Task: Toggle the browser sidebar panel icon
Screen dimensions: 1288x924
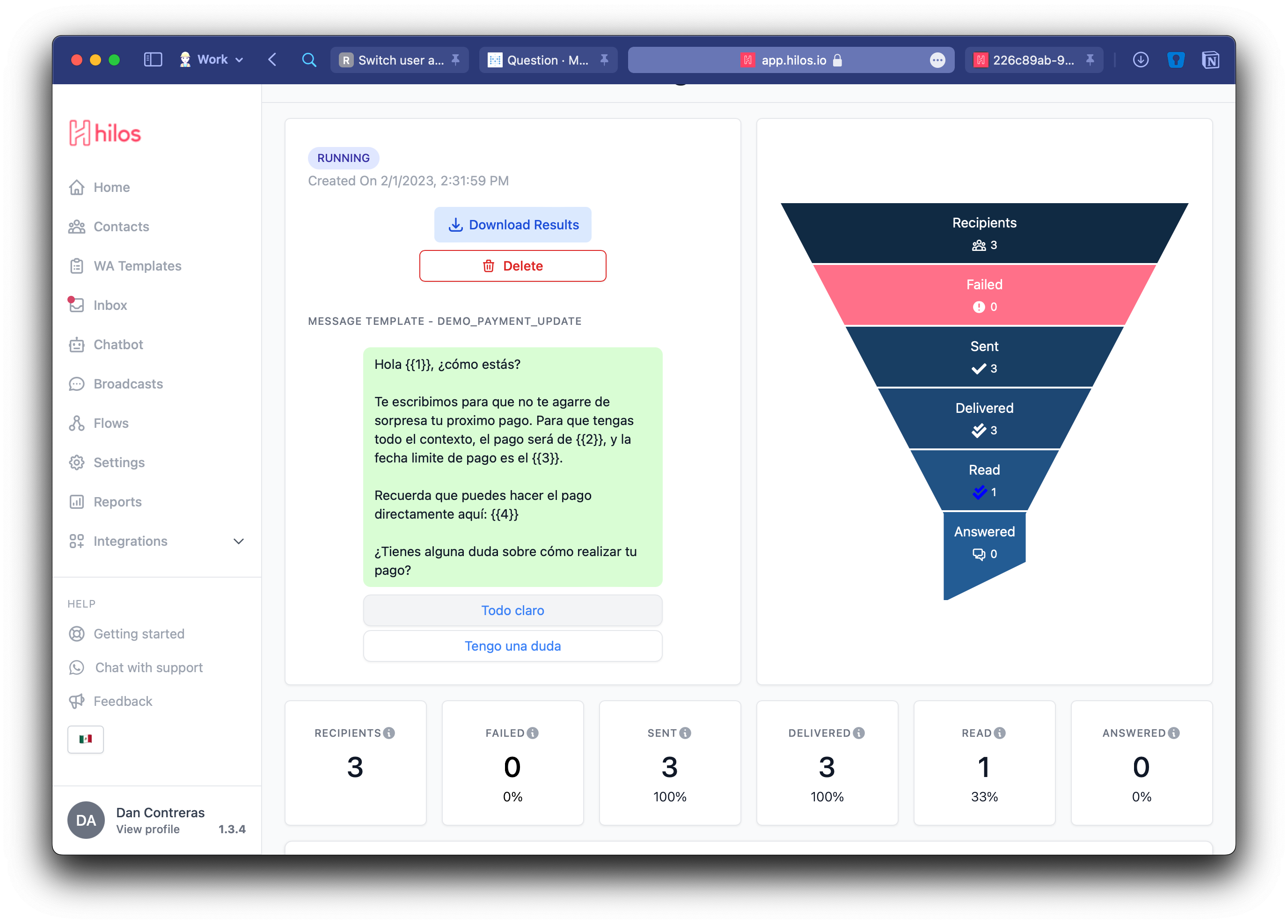Action: tap(153, 59)
